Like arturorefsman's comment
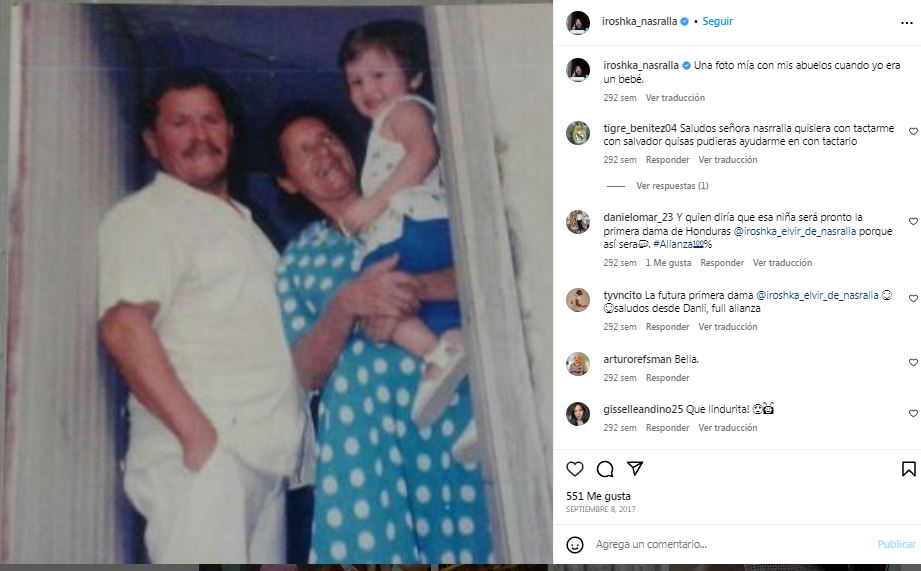This screenshot has width=921, height=571. [913, 362]
